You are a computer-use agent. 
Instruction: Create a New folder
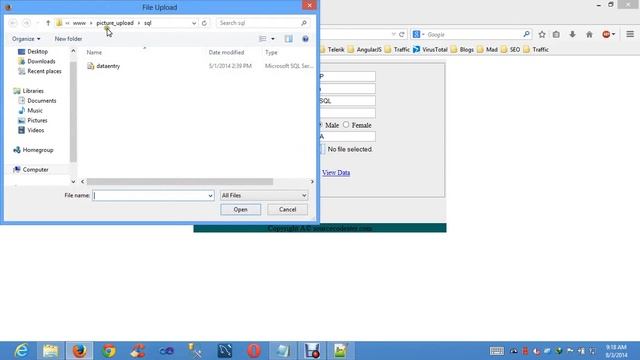68,39
